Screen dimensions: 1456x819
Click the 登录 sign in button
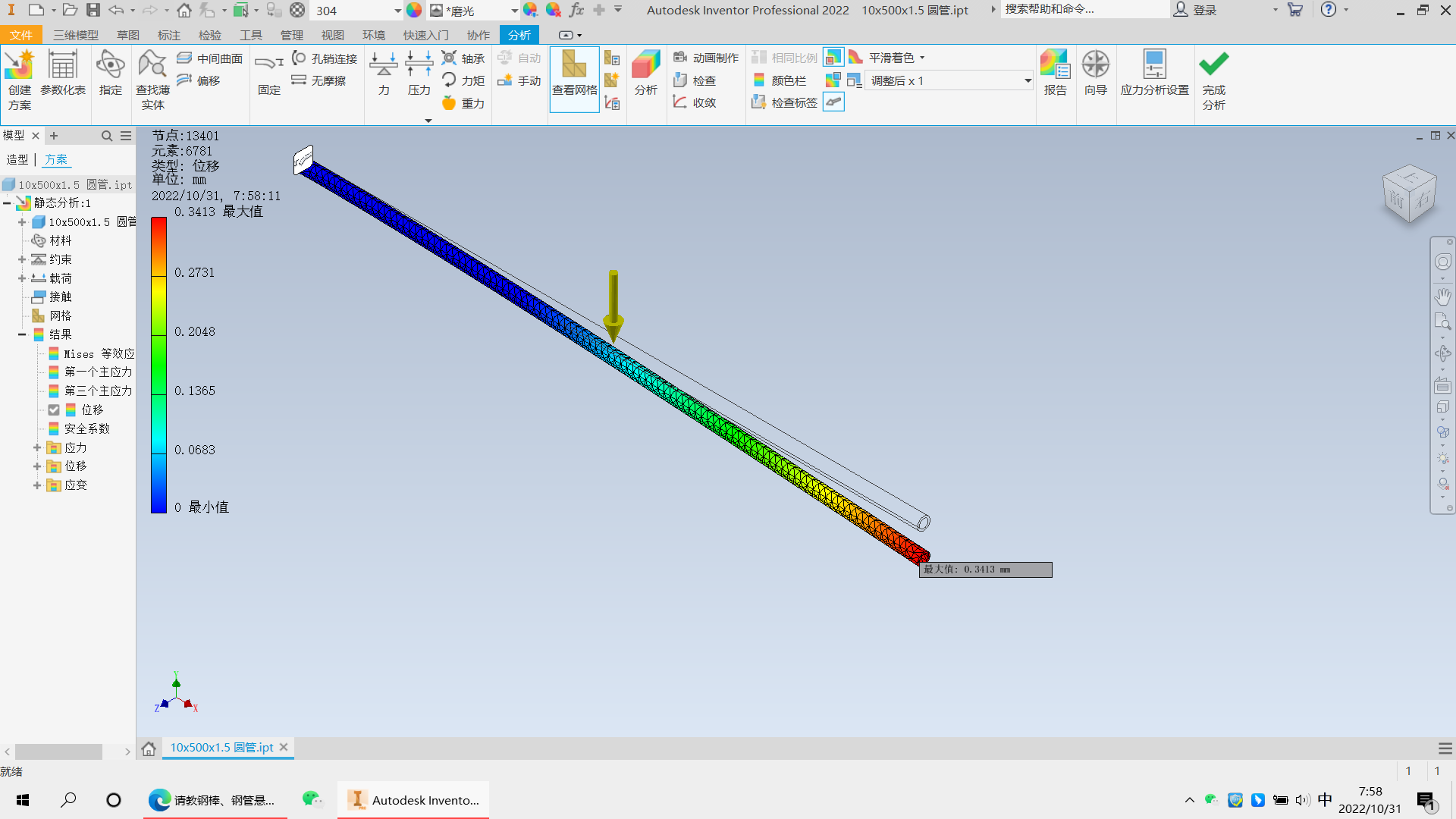(1195, 10)
